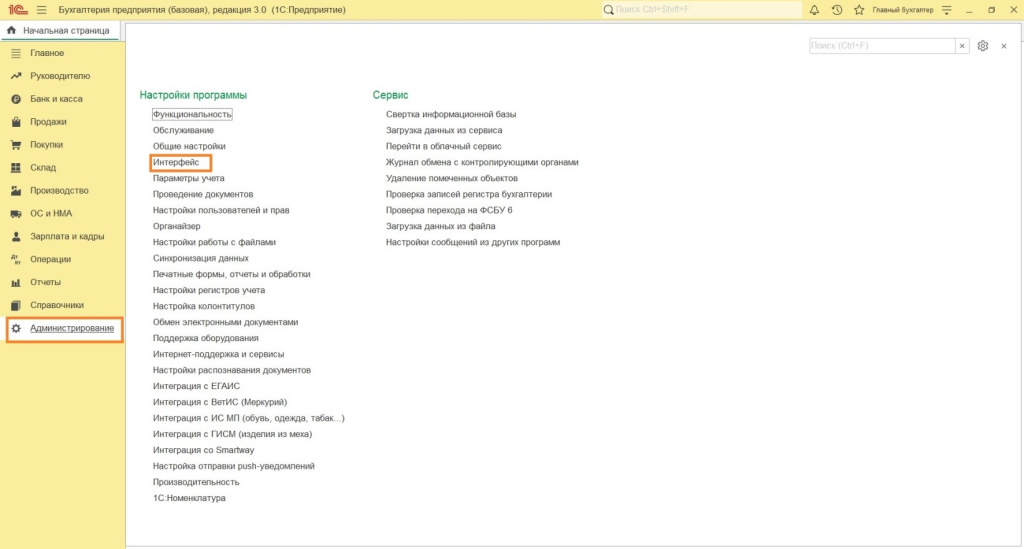Open favorites star icon
The width and height of the screenshot is (1024, 549).
click(x=858, y=9)
